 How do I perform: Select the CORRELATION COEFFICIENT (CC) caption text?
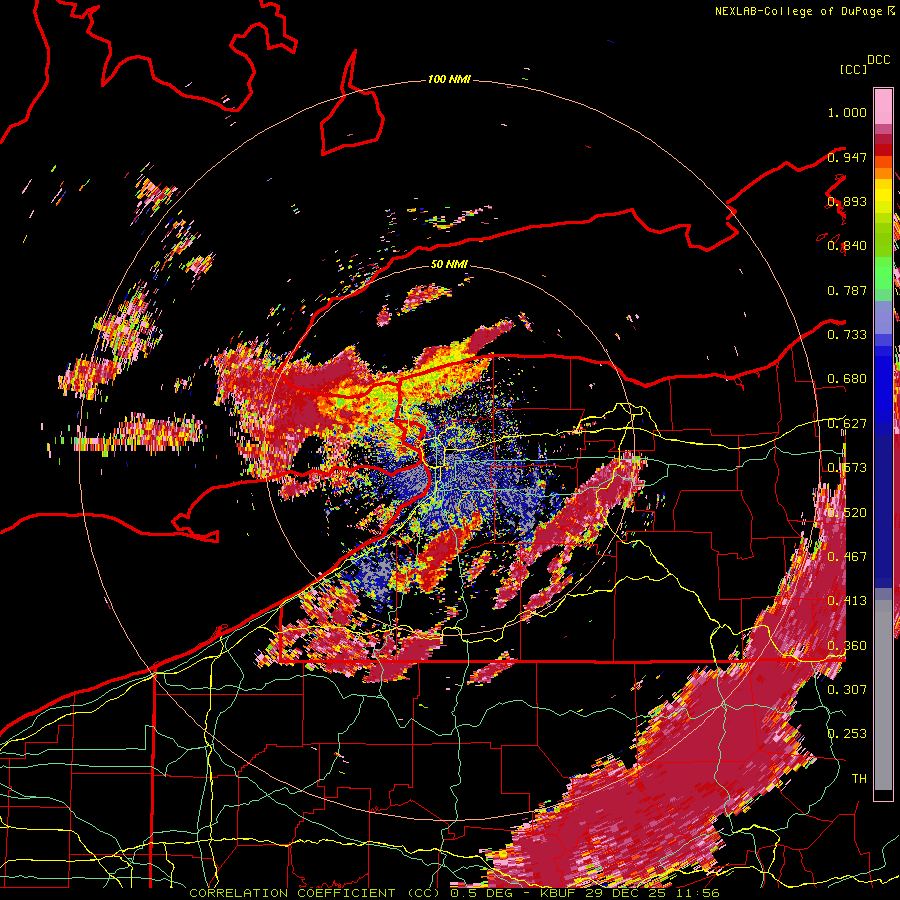[x=316, y=893]
